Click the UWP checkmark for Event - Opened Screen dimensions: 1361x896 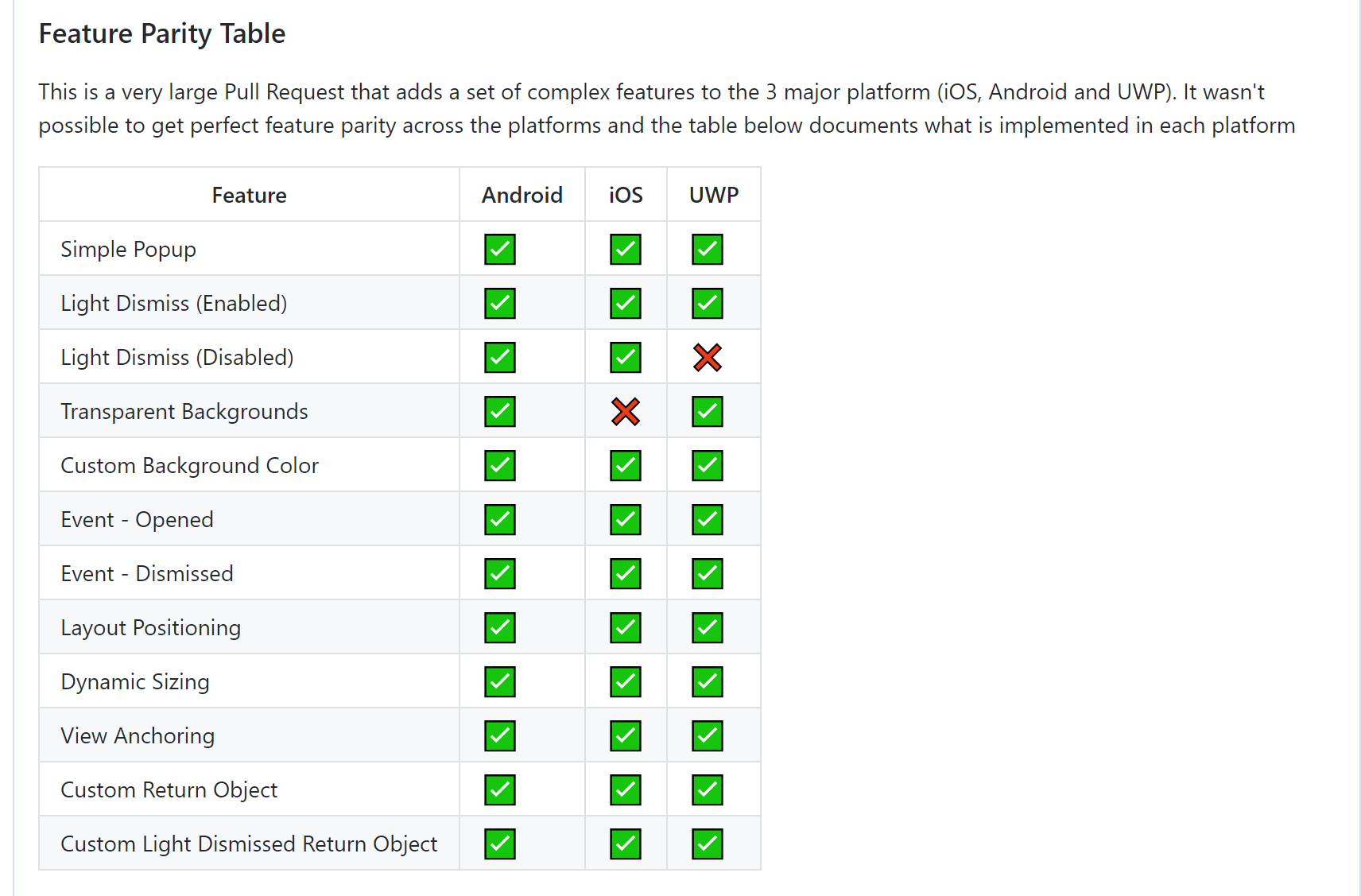coord(708,519)
